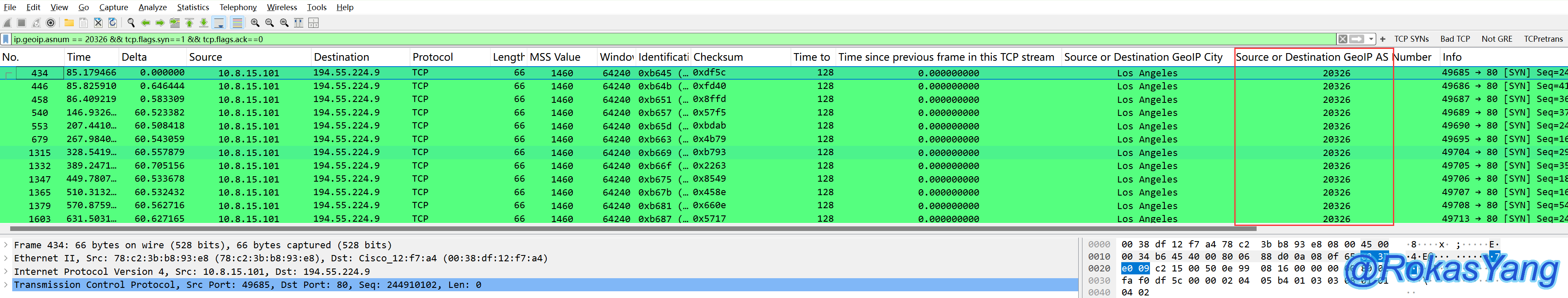Open capture options gear icon

[x=51, y=23]
